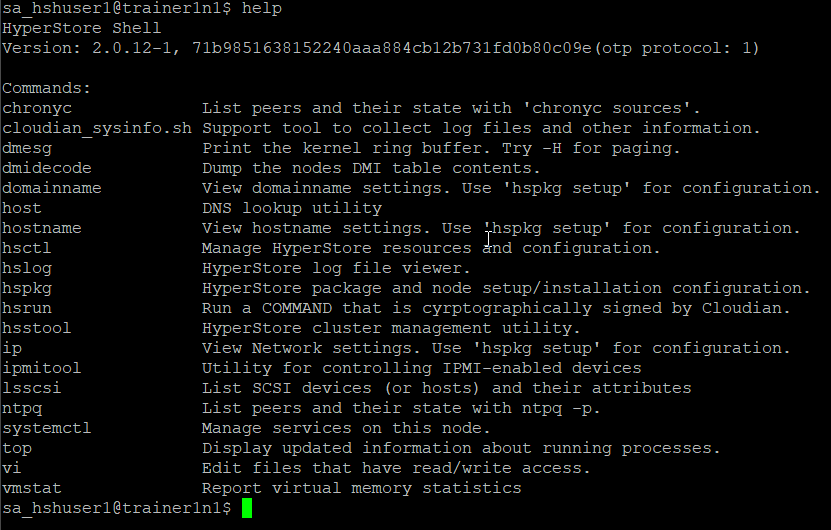The height and width of the screenshot is (530, 831).
Task: Click the 'HyperStore cluster management utility.' description
Action: tap(391, 328)
